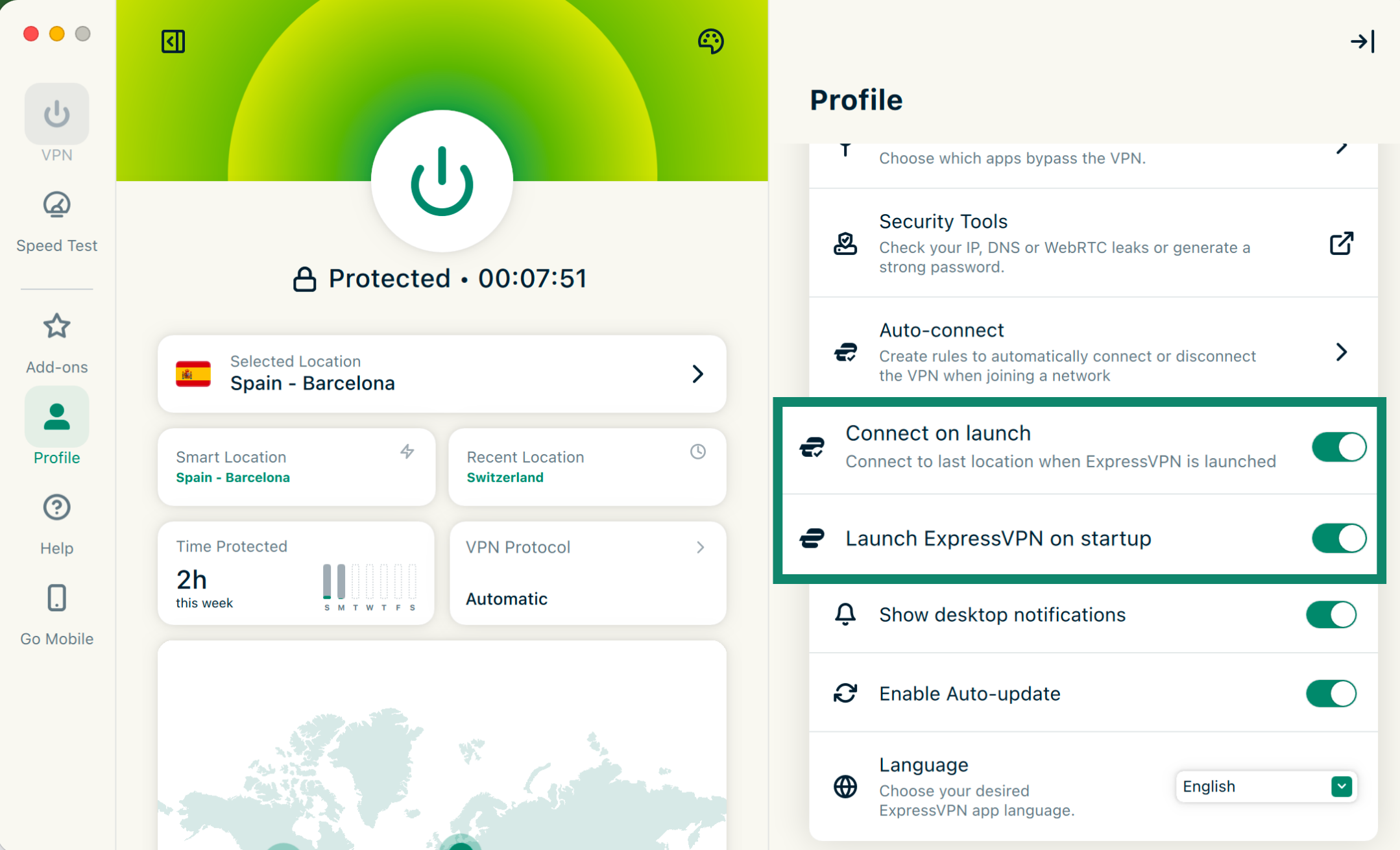Image resolution: width=1400 pixels, height=850 pixels.
Task: Click the large power button to disconnect
Action: (x=442, y=181)
